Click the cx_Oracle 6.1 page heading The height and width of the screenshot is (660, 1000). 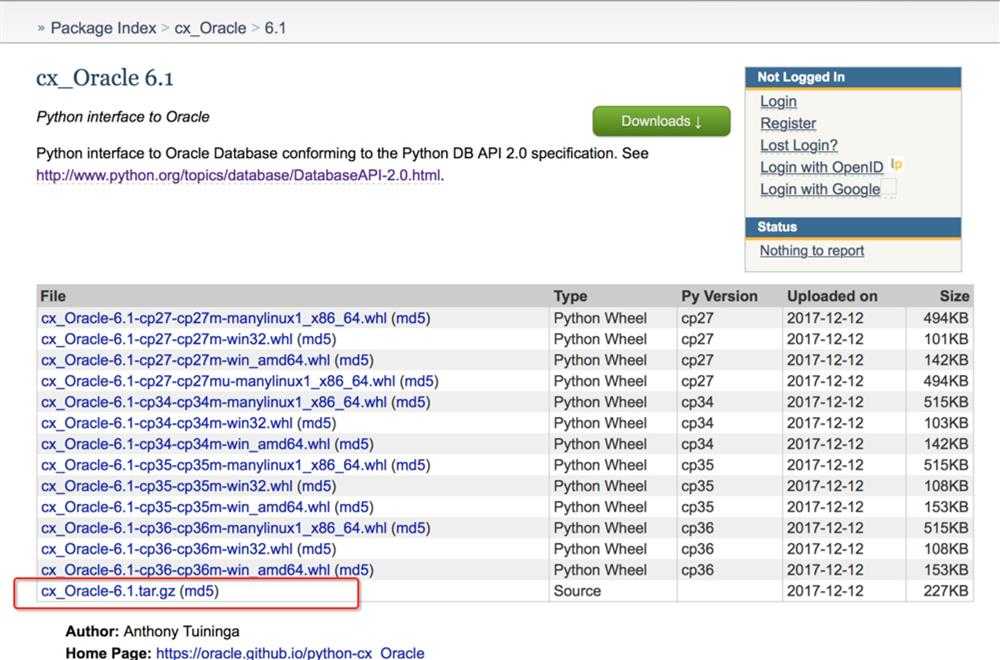click(x=105, y=78)
